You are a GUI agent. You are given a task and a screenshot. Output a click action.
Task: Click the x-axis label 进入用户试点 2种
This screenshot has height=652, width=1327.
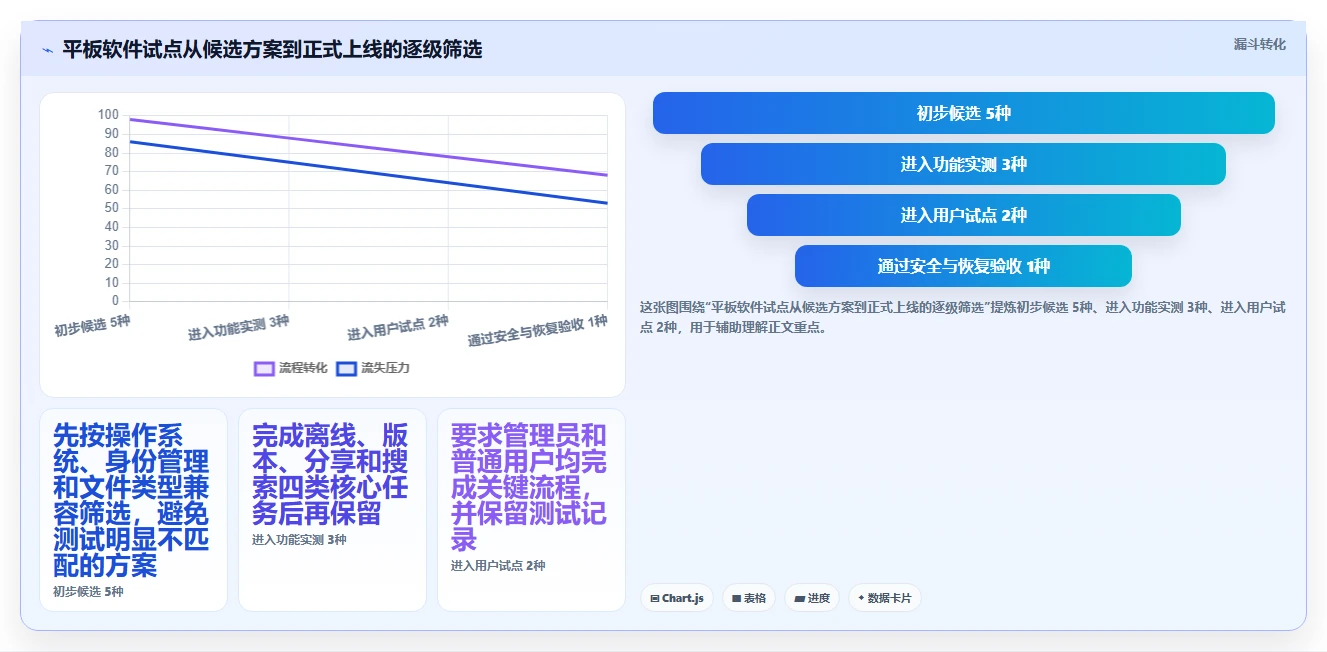[x=397, y=328]
